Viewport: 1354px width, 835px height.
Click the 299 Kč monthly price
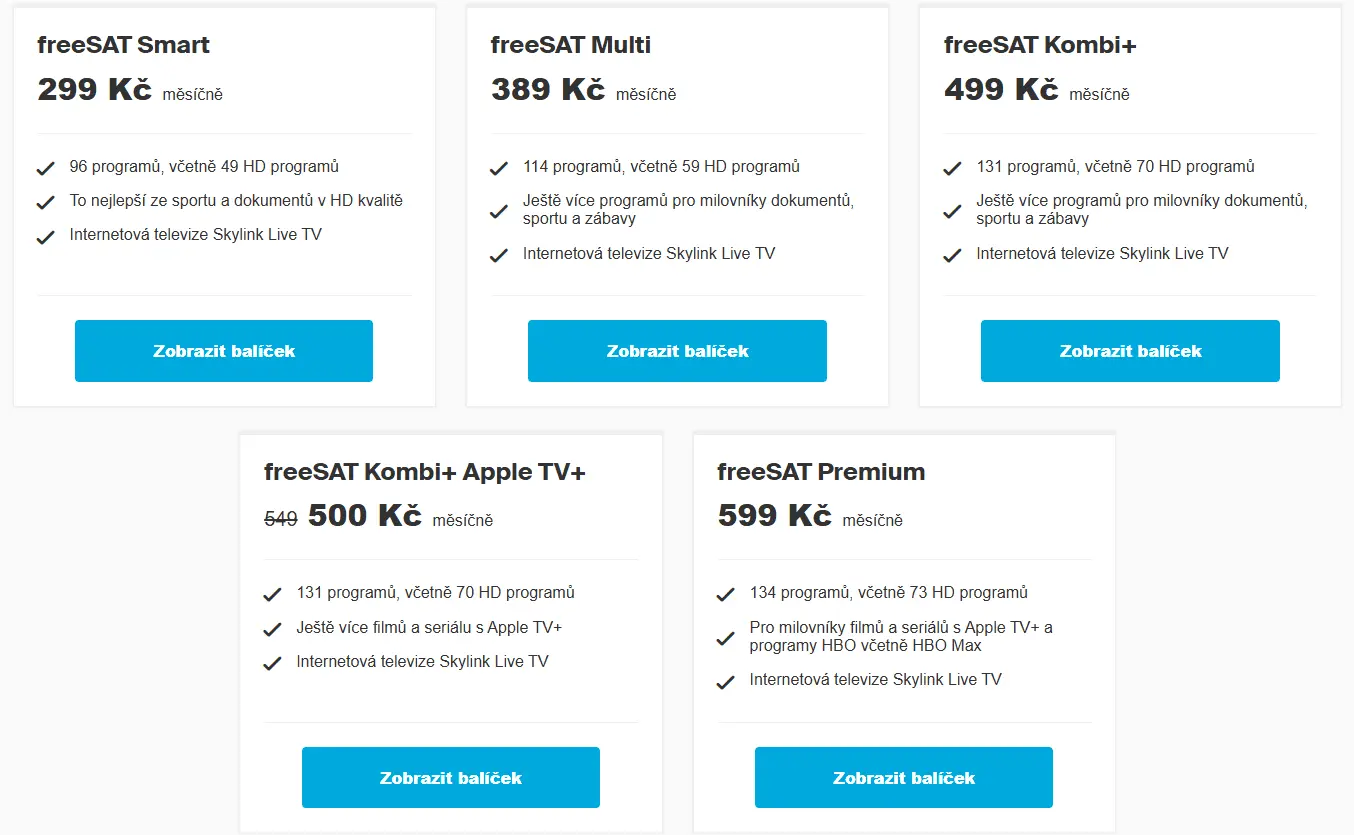[x=95, y=89]
